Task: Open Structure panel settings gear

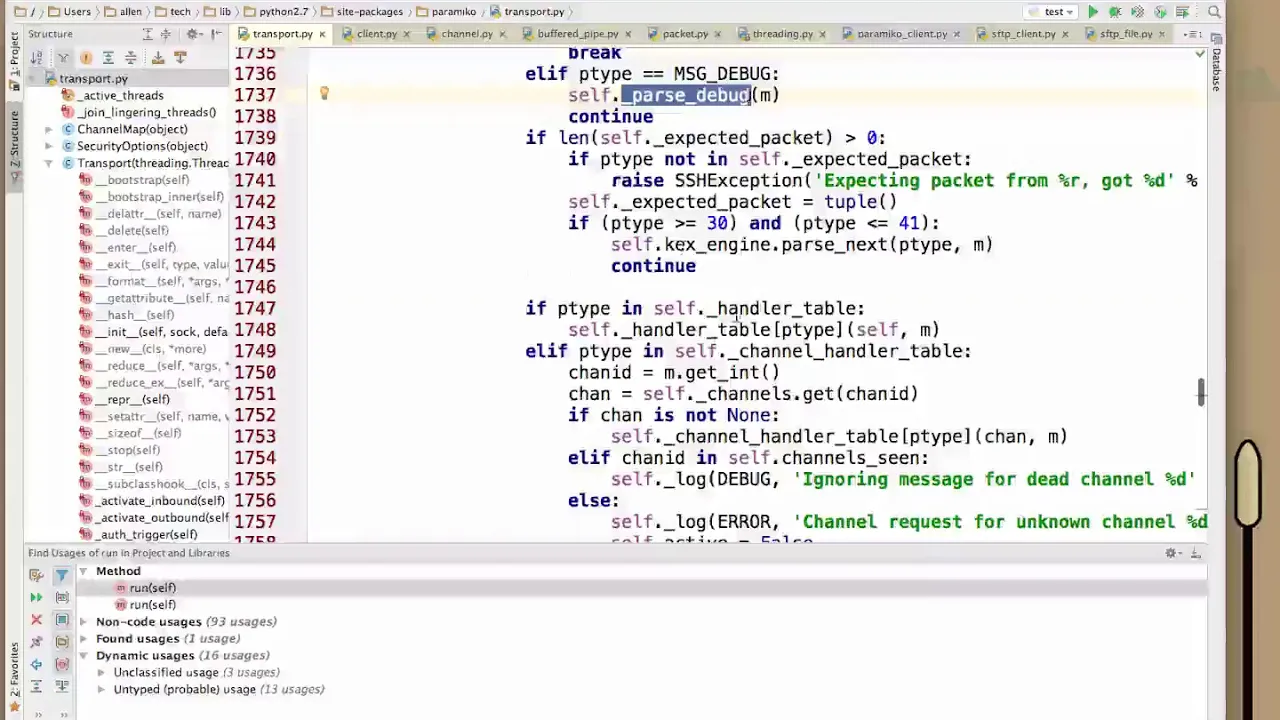Action: [x=194, y=34]
